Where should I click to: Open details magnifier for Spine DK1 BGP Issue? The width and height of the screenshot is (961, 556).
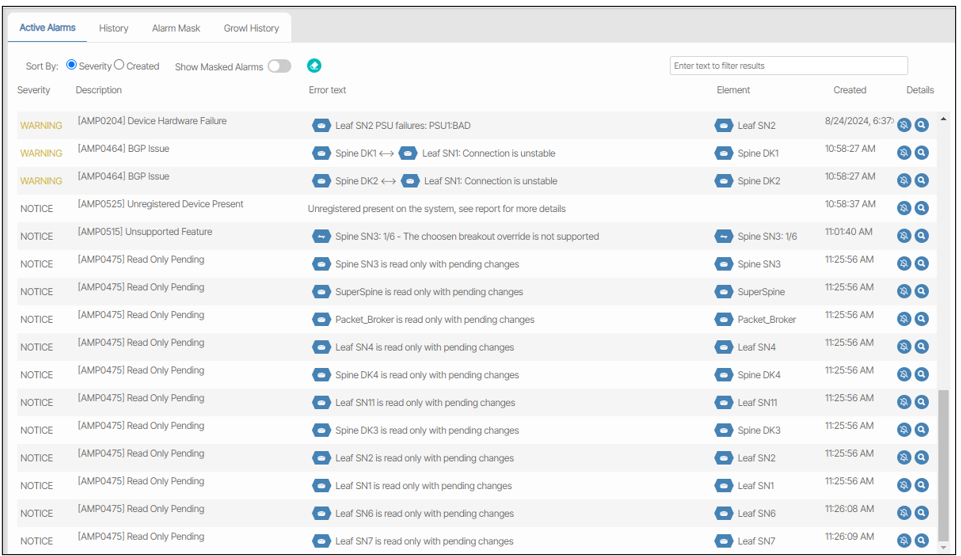coord(921,153)
